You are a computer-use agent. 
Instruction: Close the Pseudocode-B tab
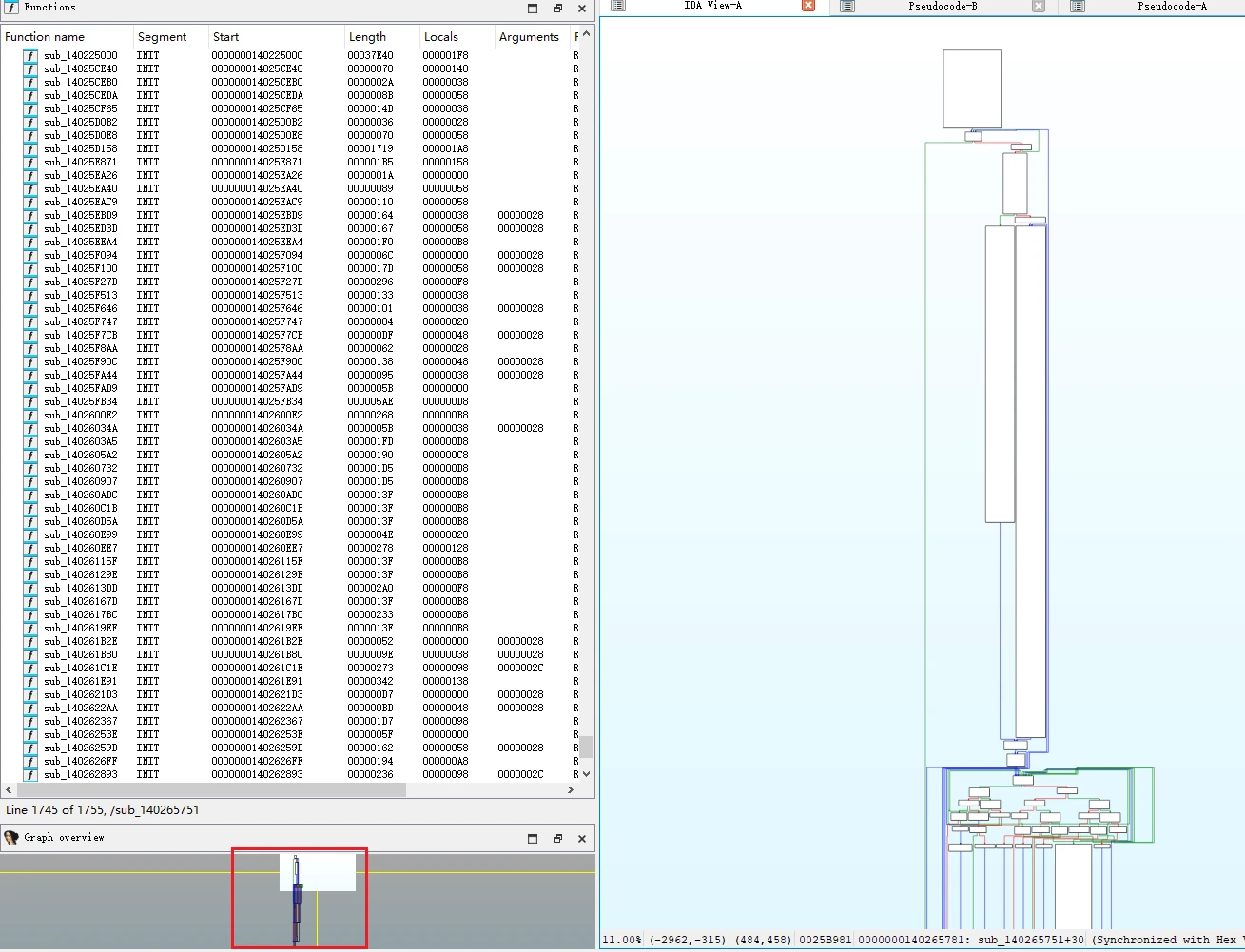click(1039, 6)
